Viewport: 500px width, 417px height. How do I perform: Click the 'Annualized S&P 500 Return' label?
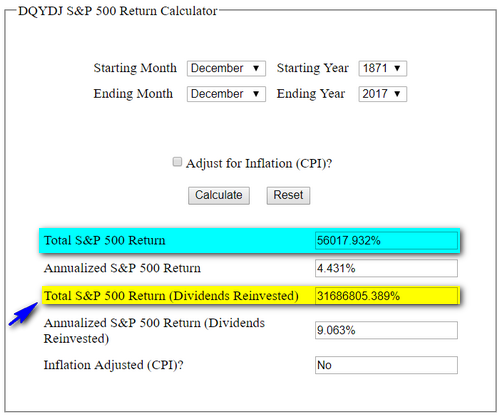pos(122,268)
